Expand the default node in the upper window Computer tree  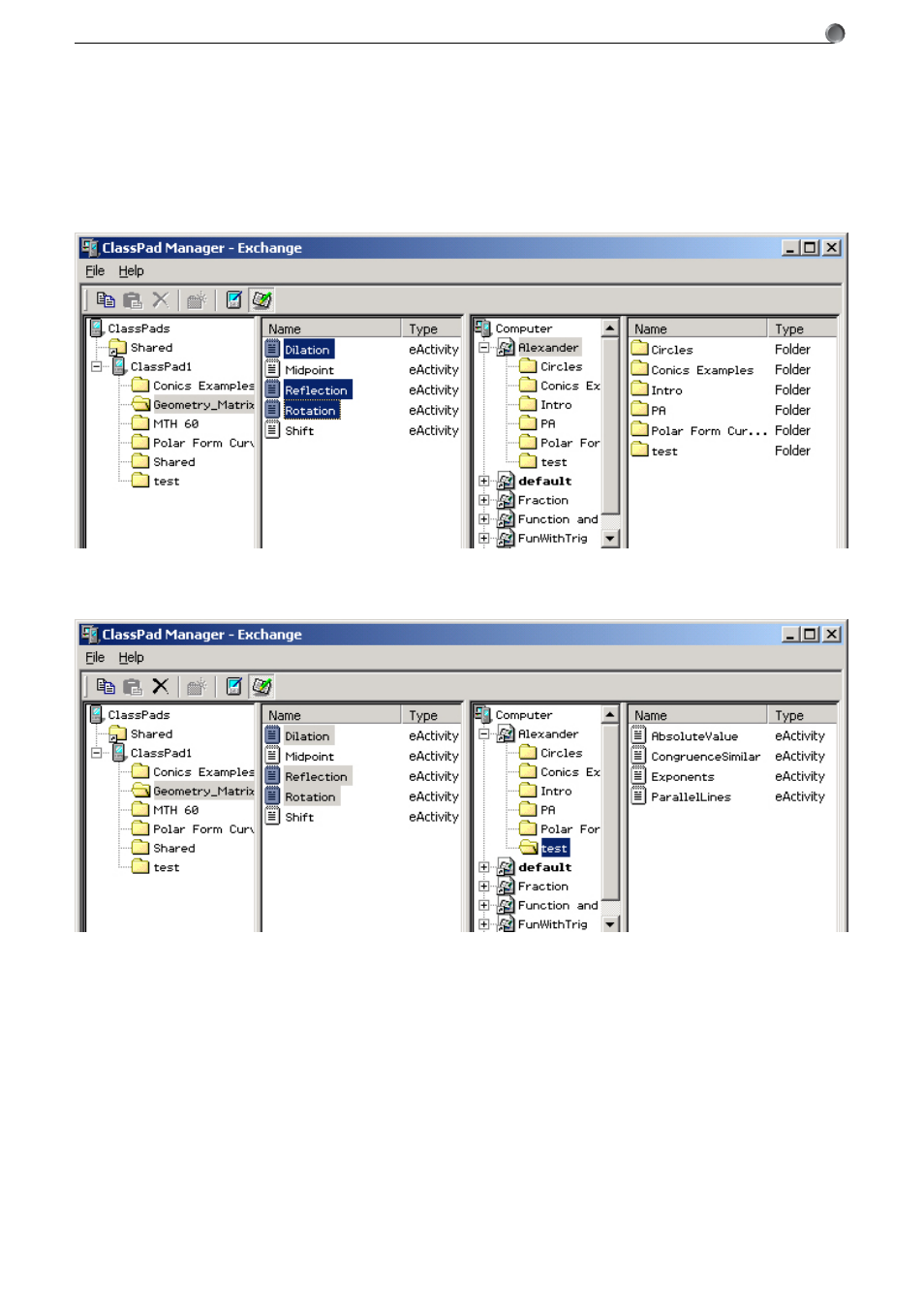tap(484, 481)
